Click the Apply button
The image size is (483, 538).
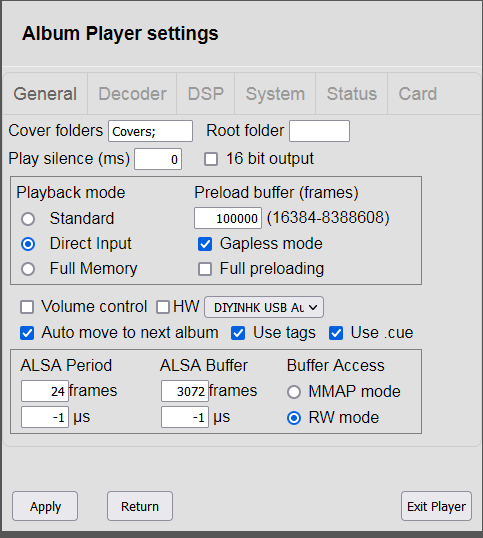[x=45, y=506]
